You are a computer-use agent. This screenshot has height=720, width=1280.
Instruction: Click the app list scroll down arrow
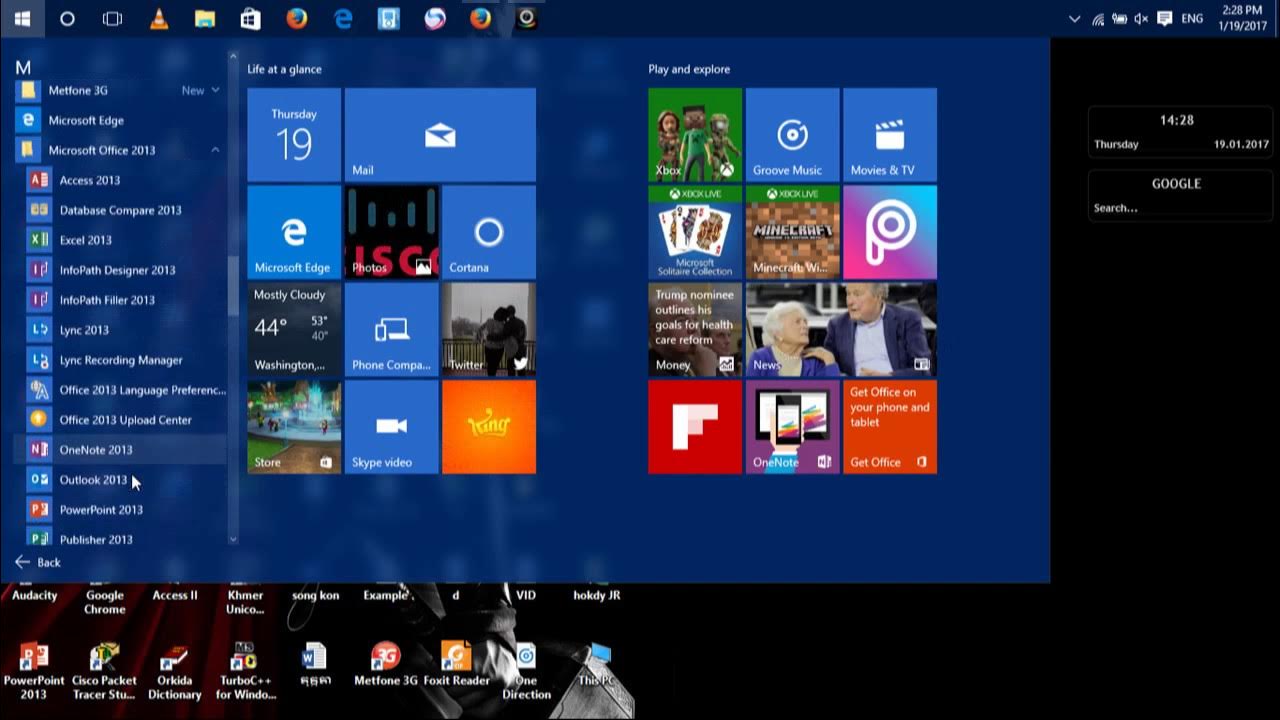[233, 539]
